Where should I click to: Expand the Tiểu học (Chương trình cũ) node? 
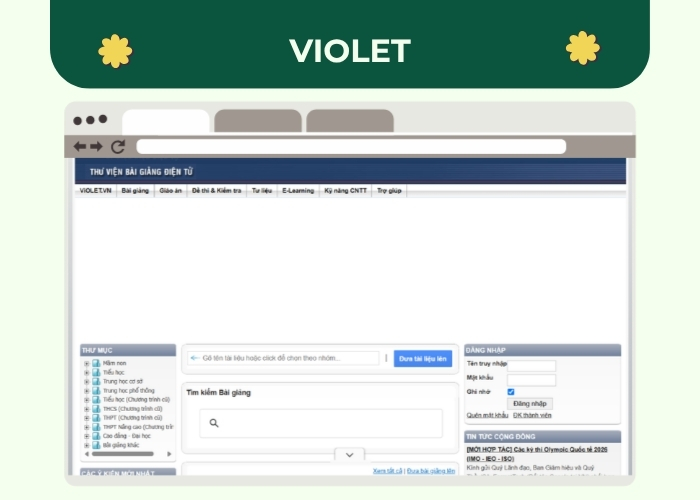coord(87,400)
